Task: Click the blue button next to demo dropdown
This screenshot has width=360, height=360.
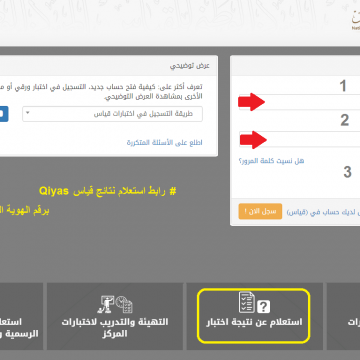Action: (x=4, y=114)
